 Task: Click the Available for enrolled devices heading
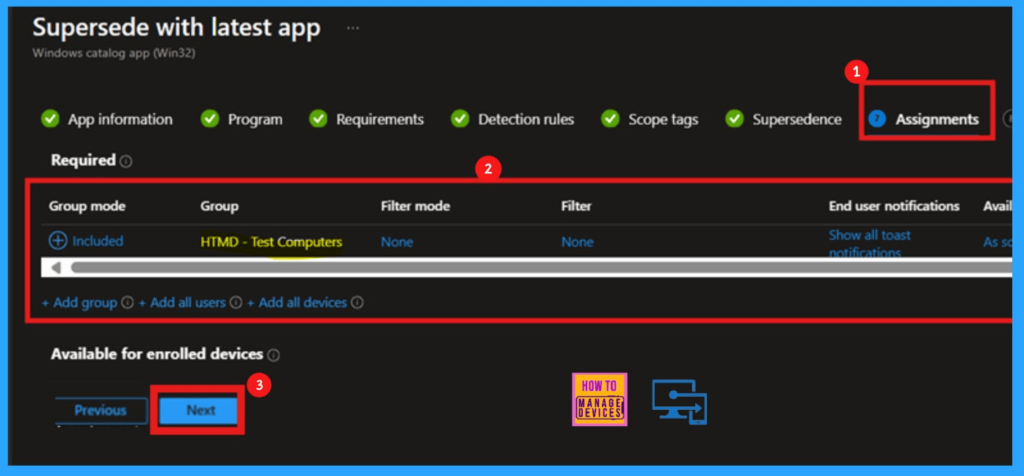click(157, 354)
